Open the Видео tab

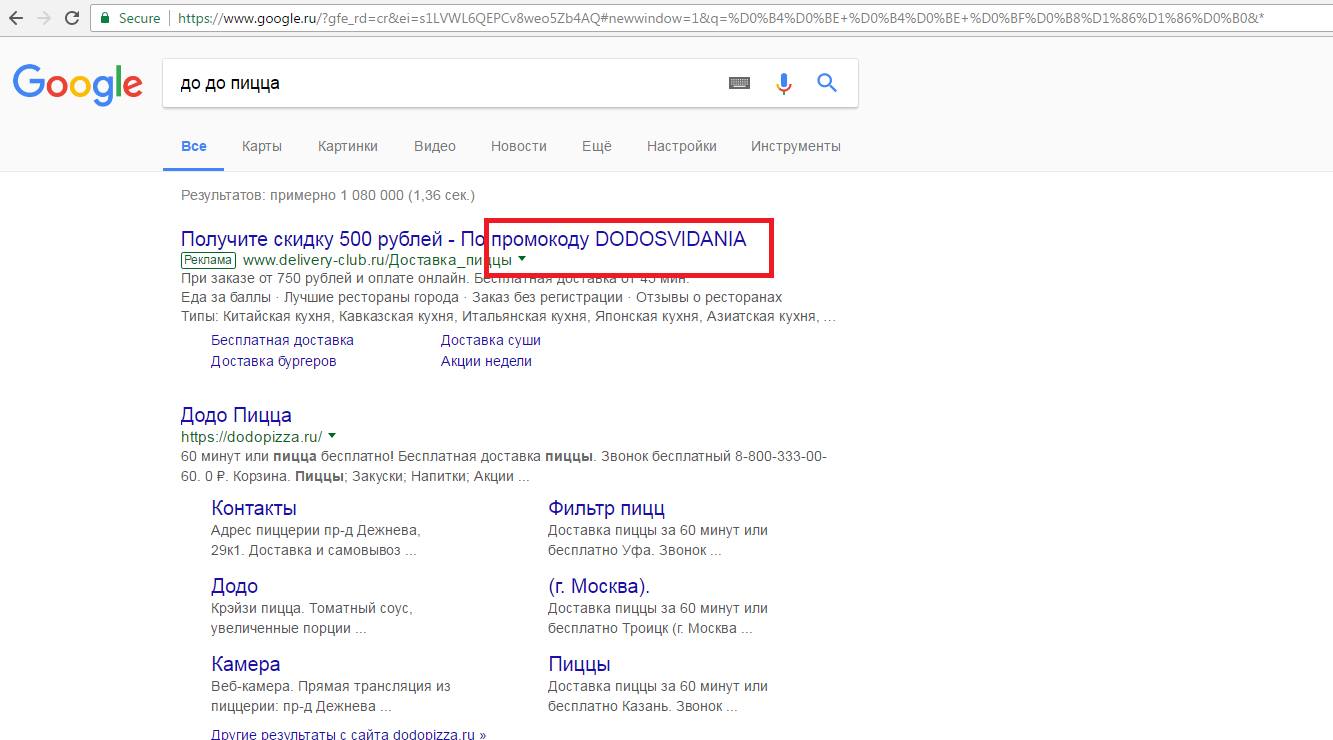pyautogui.click(x=435, y=146)
